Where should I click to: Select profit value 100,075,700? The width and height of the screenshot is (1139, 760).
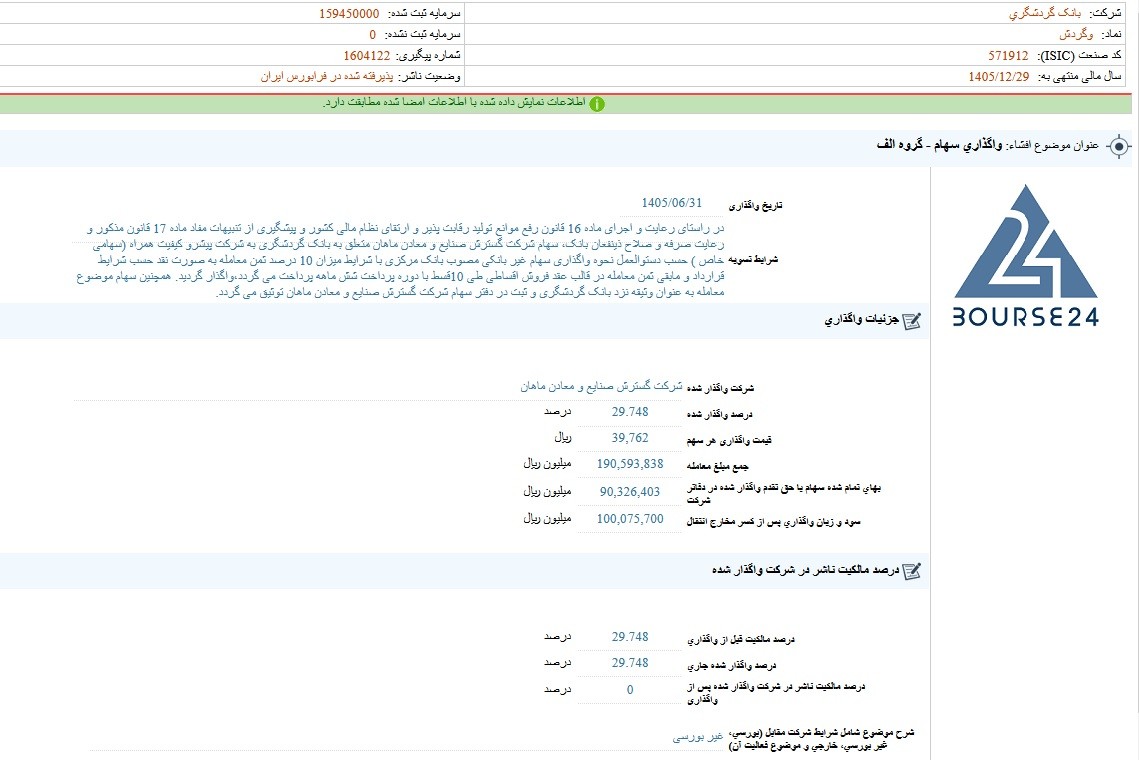(630, 519)
